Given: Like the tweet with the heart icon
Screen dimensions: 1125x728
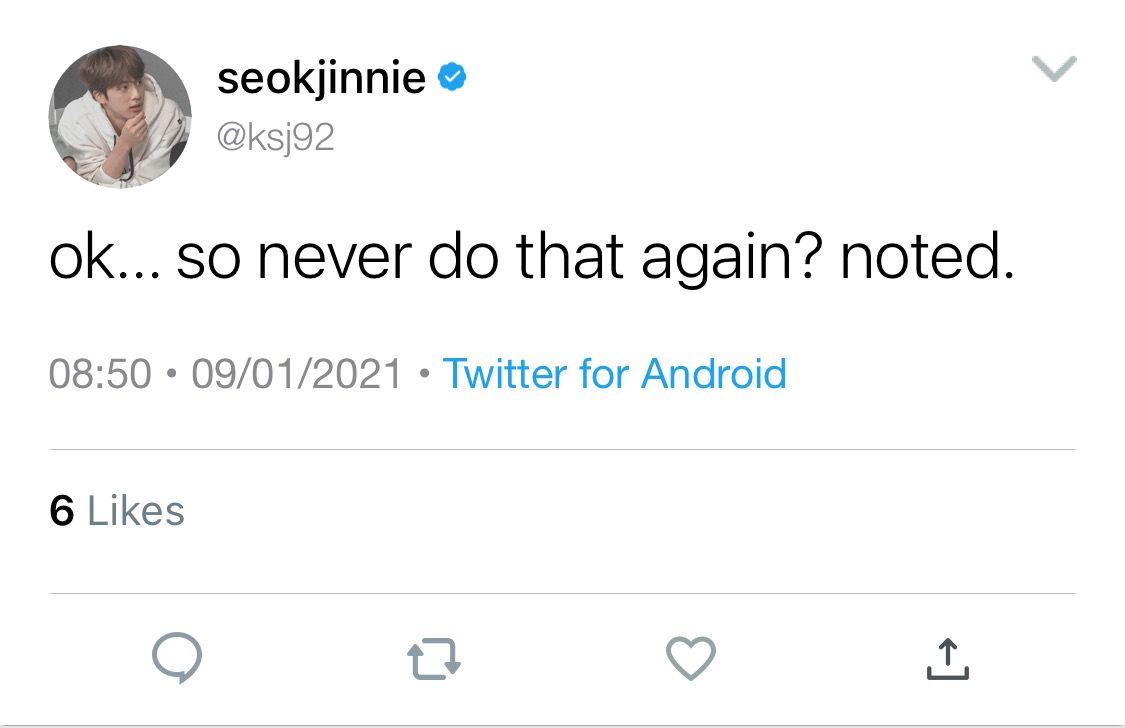Looking at the screenshot, I should coord(691,659).
